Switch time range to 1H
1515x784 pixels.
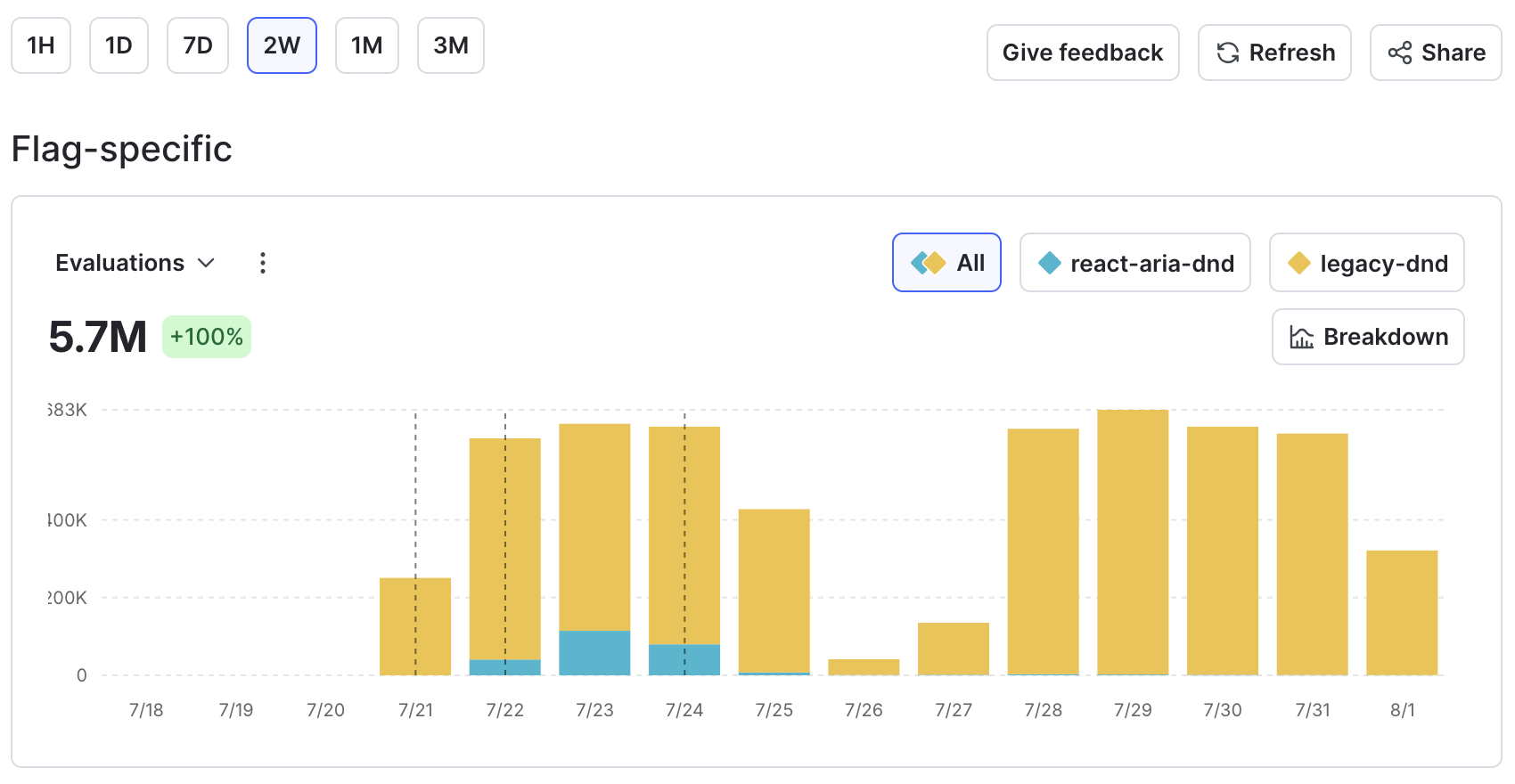tap(41, 45)
